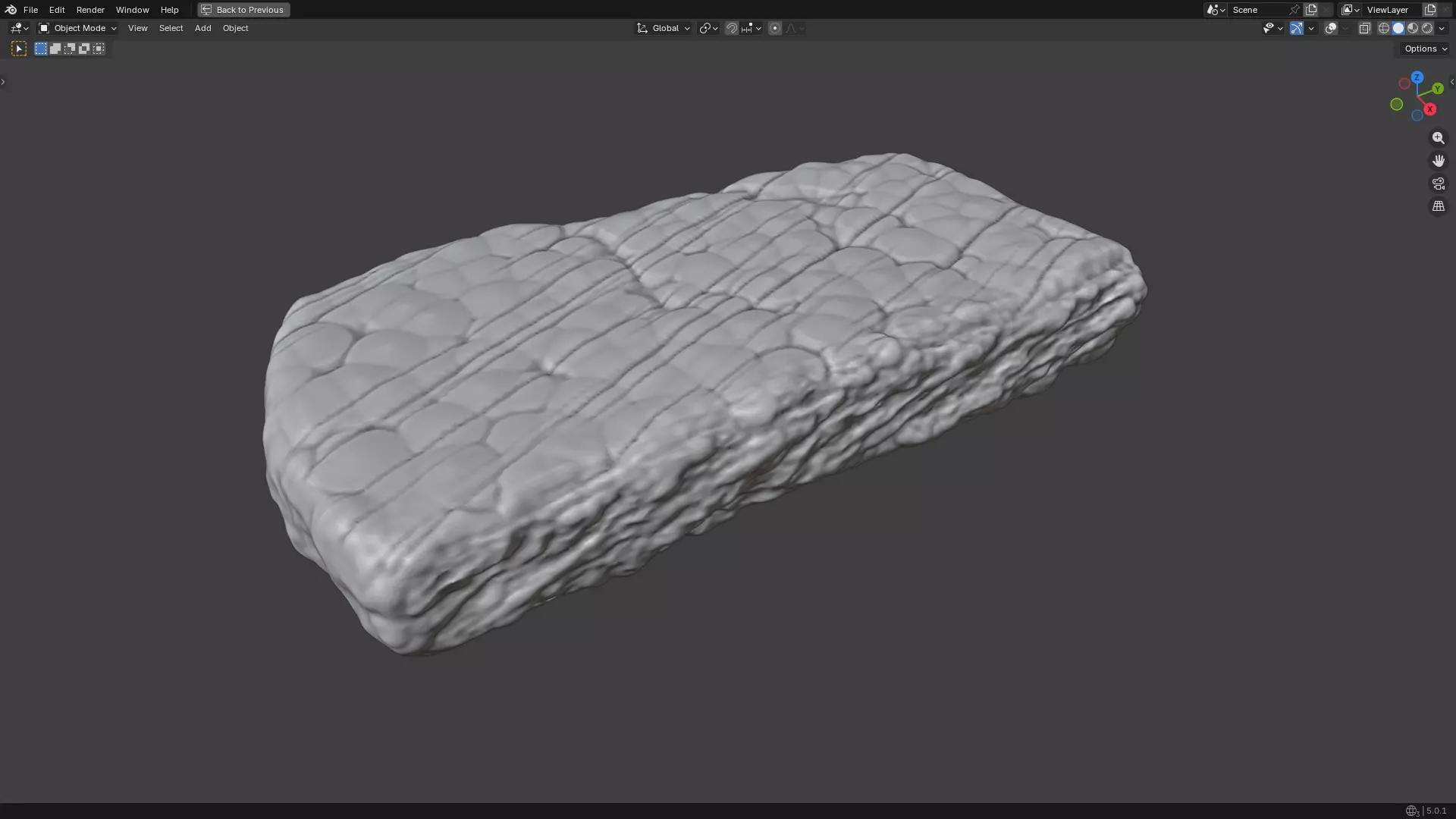Toggle X-ray display
1456x819 pixels.
coord(1364,28)
